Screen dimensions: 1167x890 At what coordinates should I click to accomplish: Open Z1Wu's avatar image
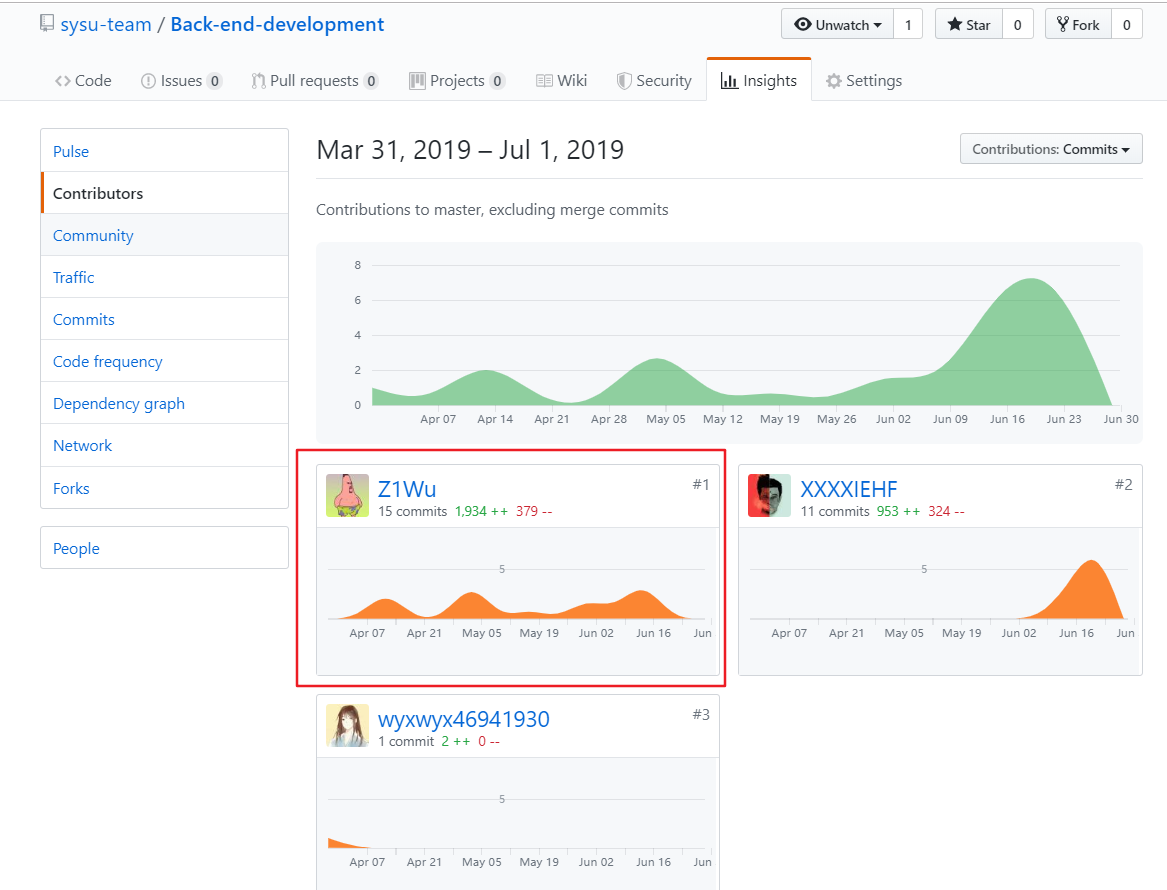[347, 496]
